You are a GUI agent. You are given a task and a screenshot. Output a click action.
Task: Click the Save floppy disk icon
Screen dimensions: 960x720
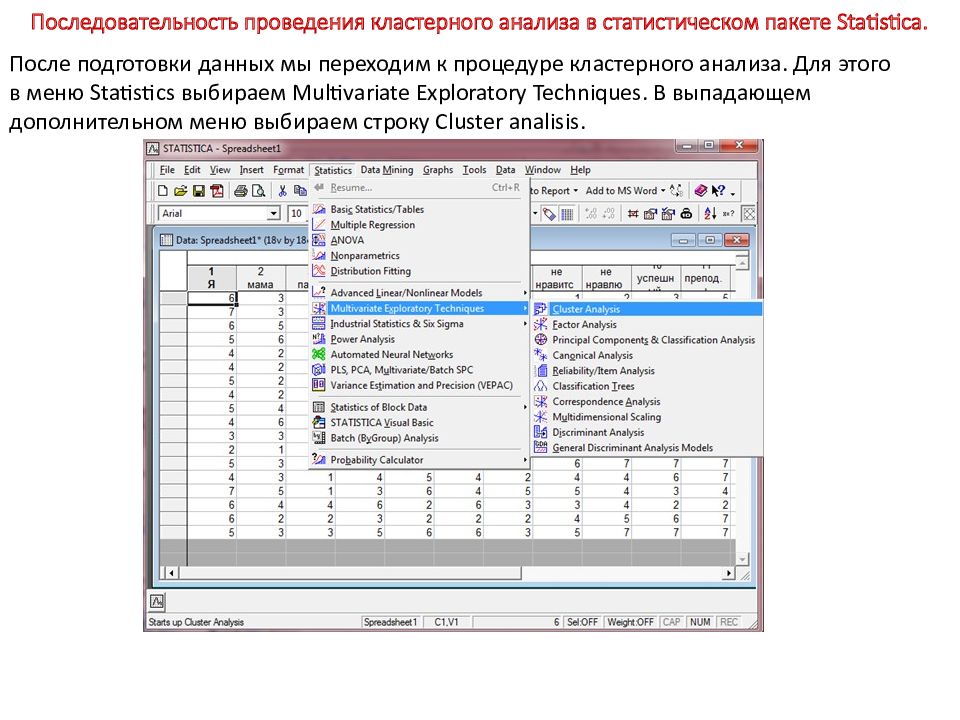(x=198, y=191)
